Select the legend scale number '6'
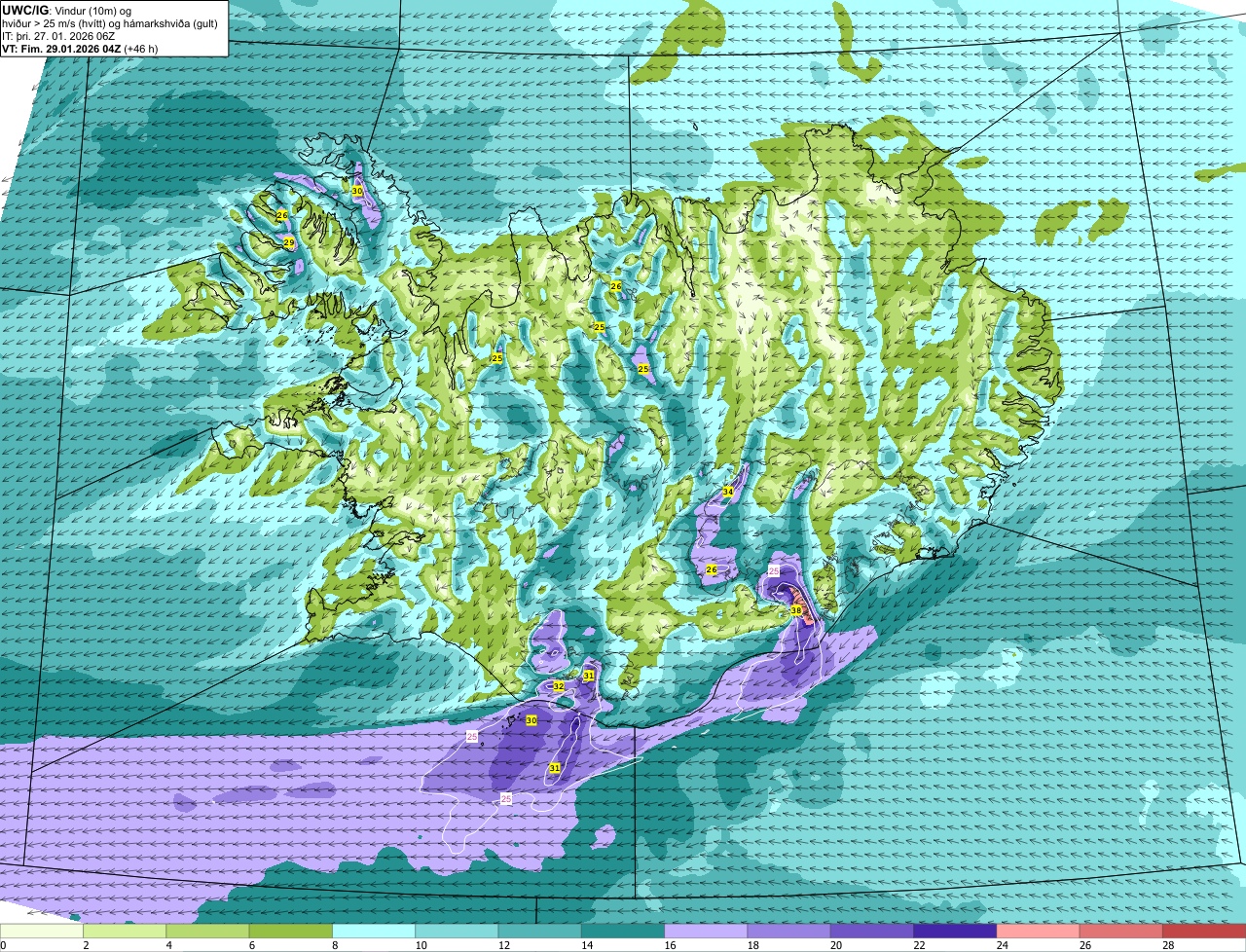The height and width of the screenshot is (952, 1246). tap(252, 945)
